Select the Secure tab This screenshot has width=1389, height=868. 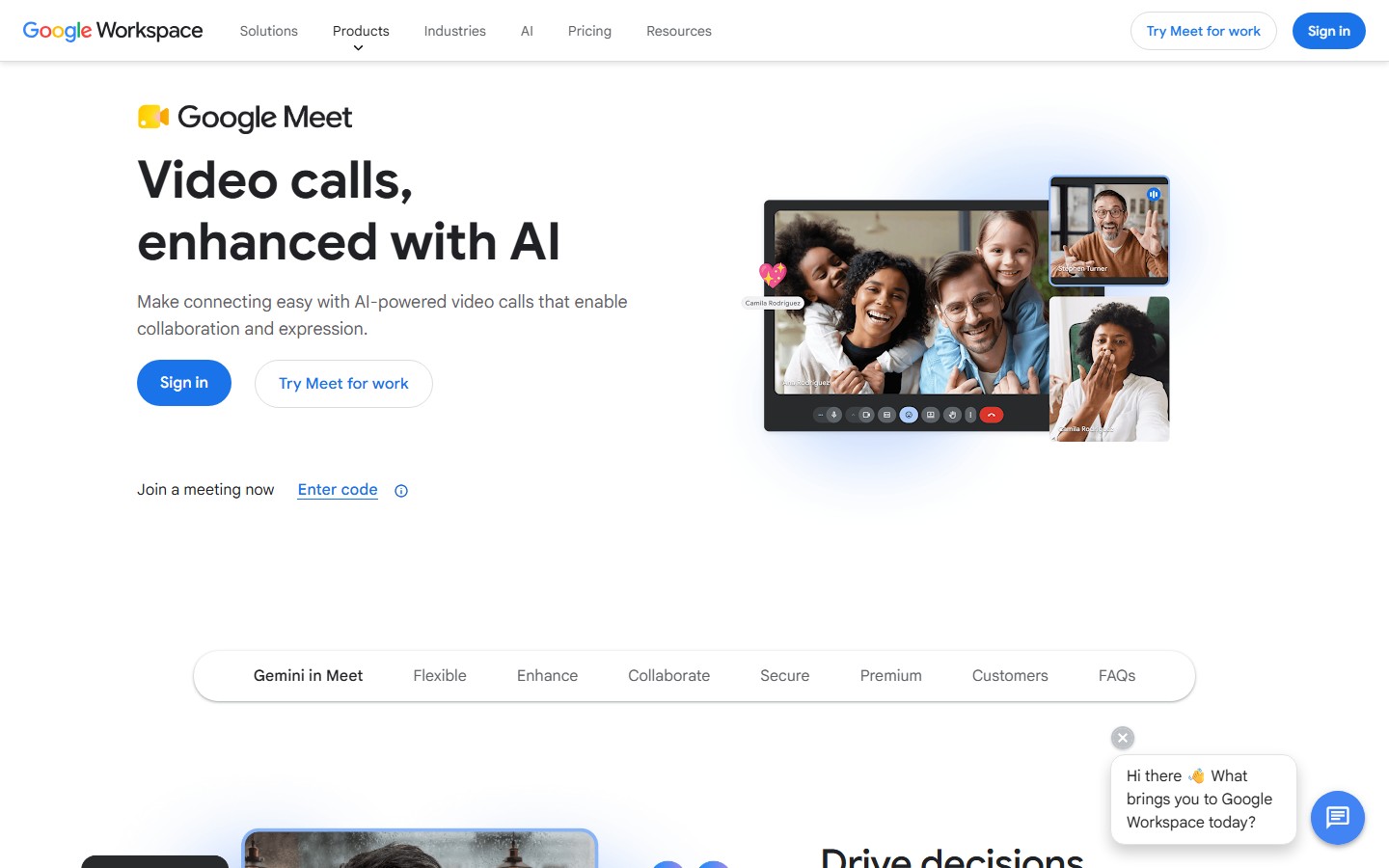[x=784, y=676]
